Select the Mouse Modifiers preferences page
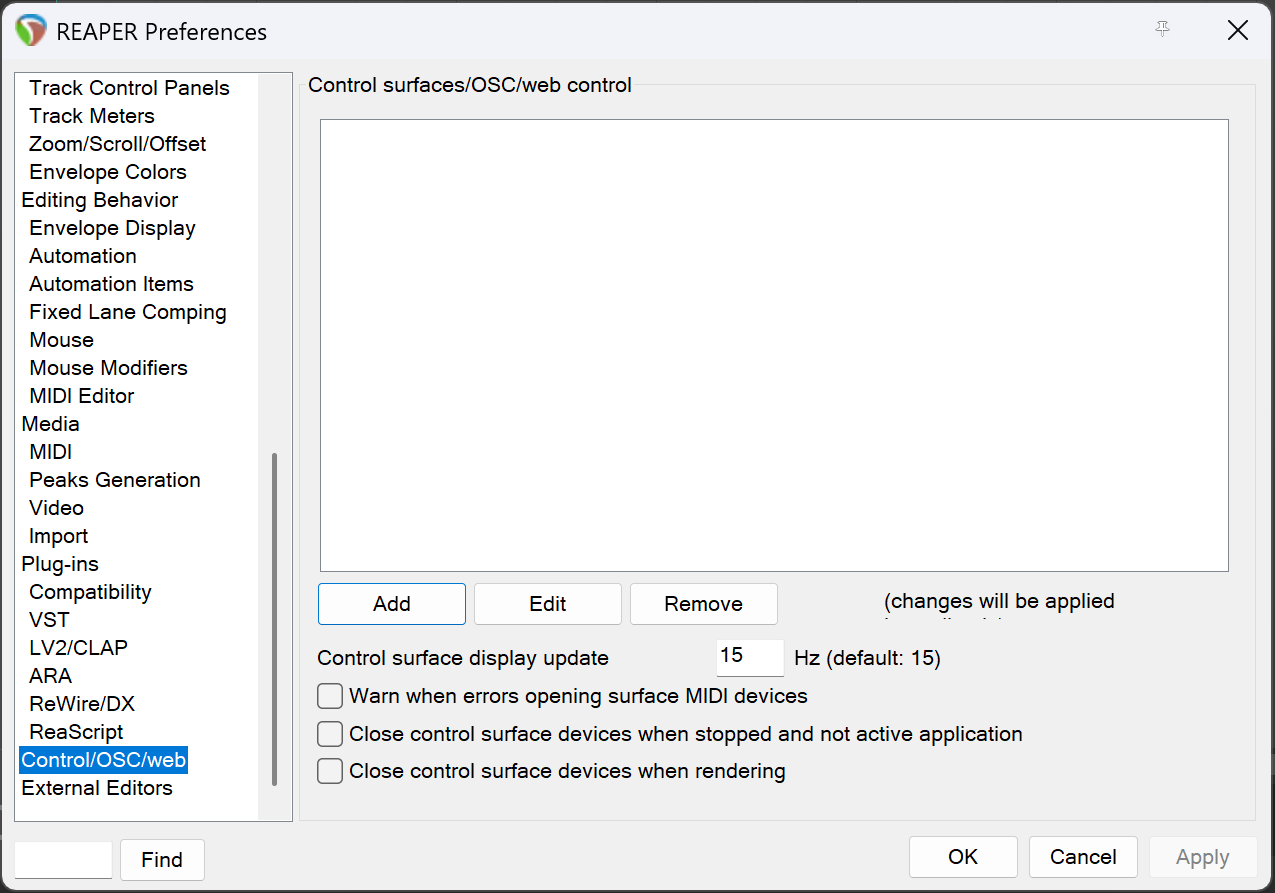1275x893 pixels. [x=108, y=368]
